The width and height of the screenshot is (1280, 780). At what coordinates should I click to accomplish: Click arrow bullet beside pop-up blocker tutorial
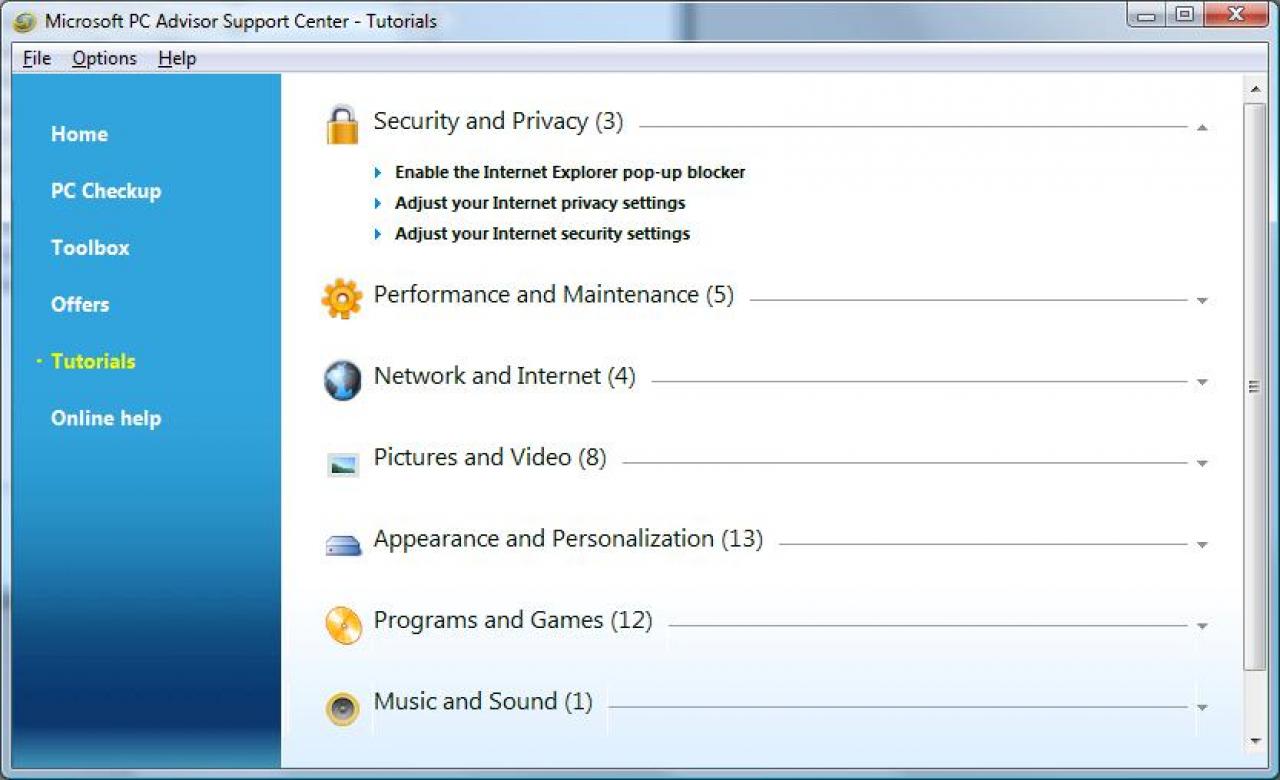click(378, 172)
